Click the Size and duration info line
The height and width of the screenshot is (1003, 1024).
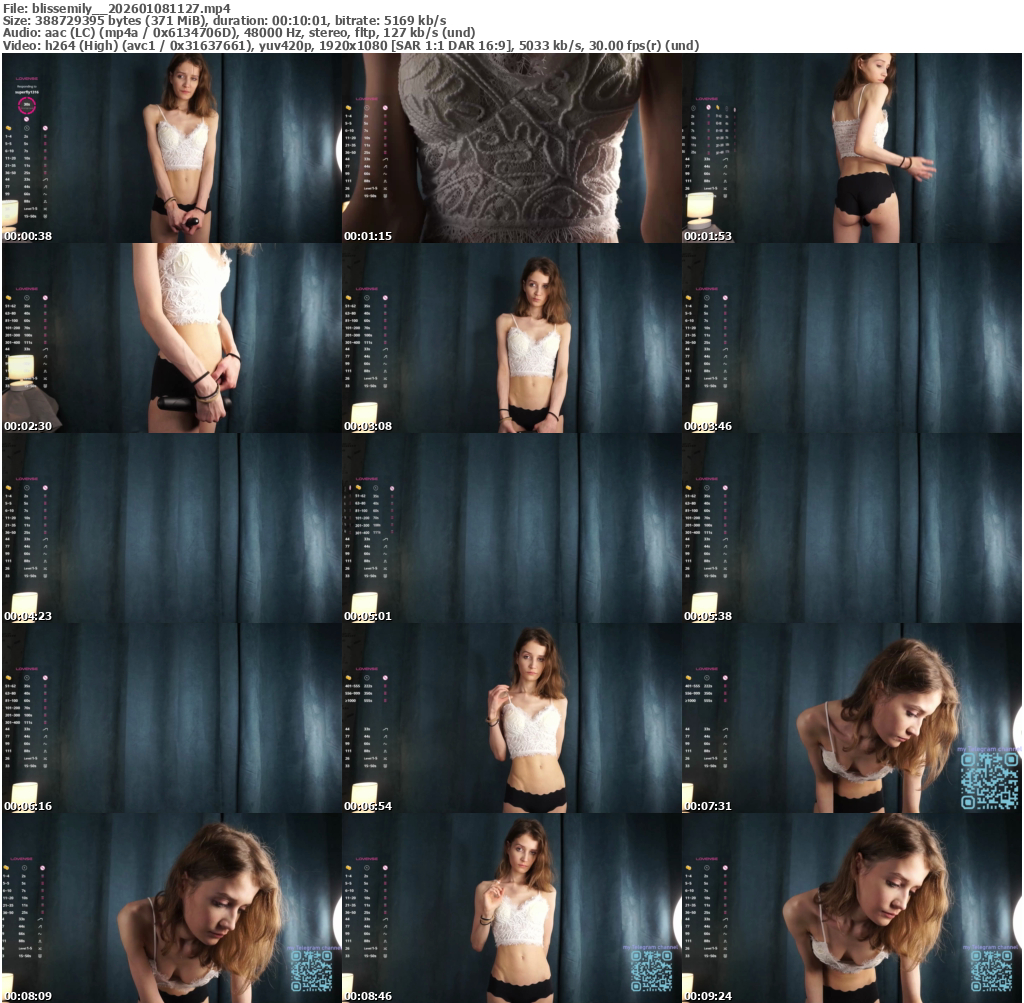(225, 20)
